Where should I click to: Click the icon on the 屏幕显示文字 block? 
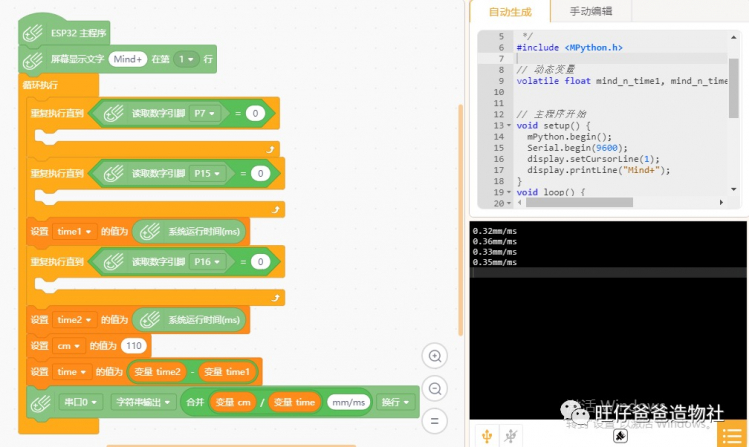coord(32,60)
